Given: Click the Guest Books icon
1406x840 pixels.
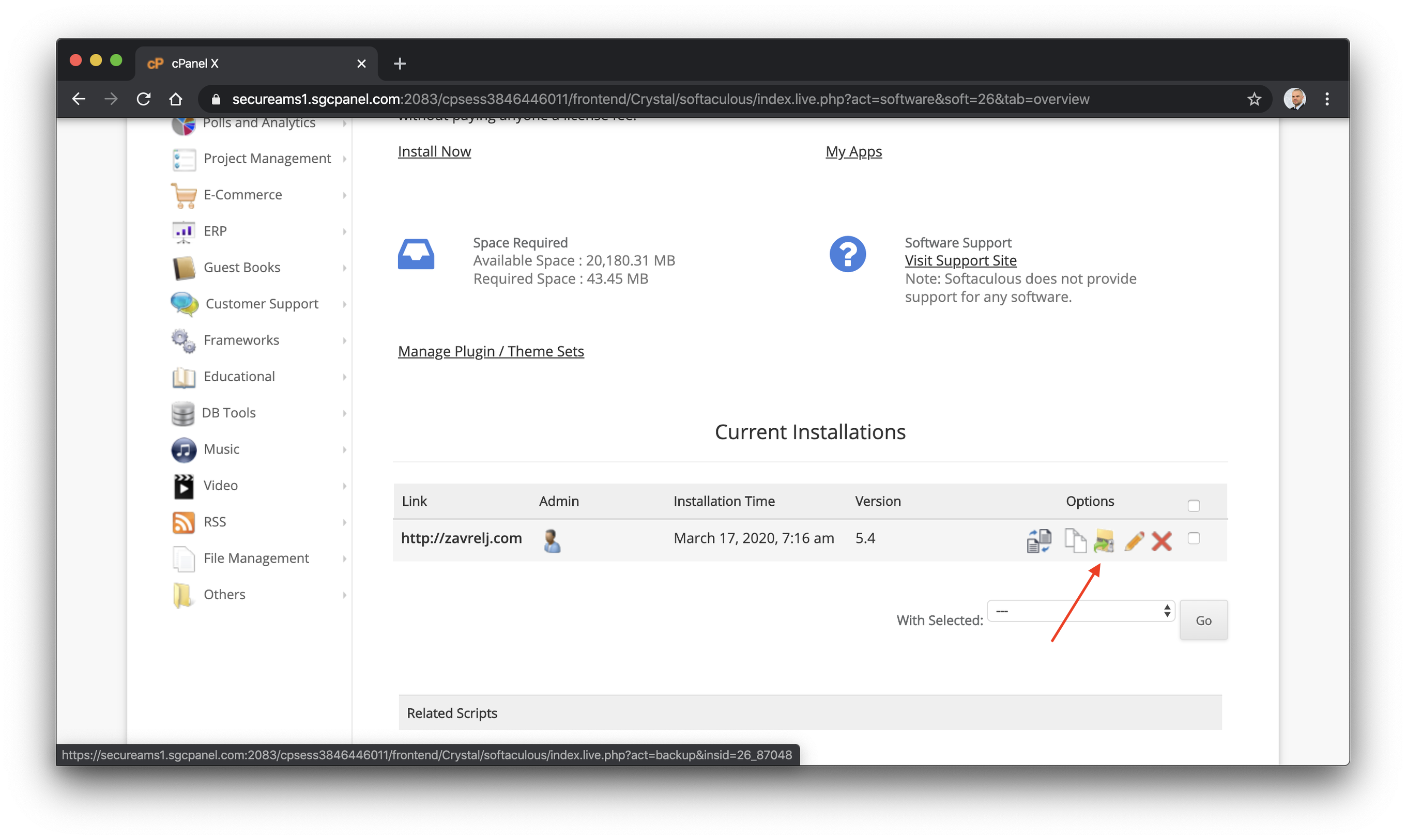Looking at the screenshot, I should pyautogui.click(x=184, y=268).
